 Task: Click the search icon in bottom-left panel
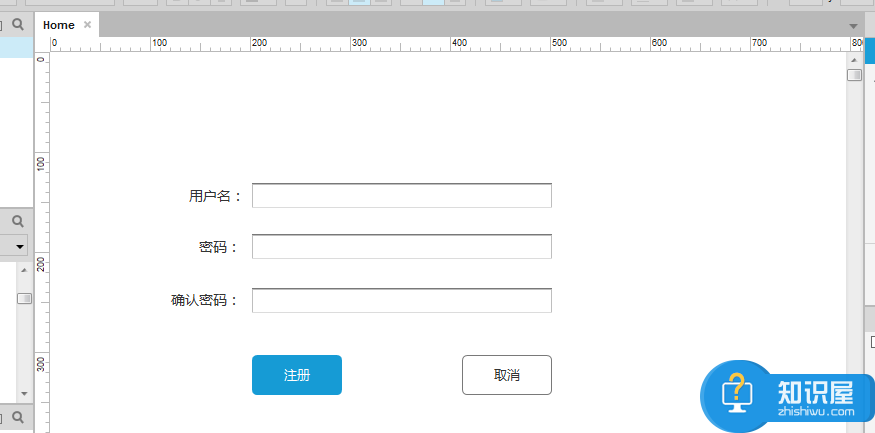[17, 415]
